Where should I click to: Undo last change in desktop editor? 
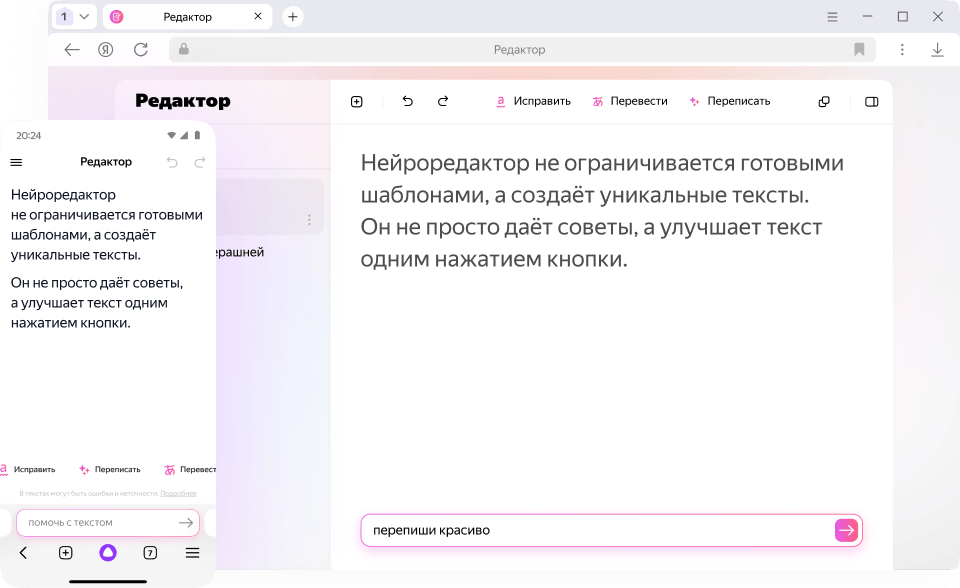tap(408, 101)
